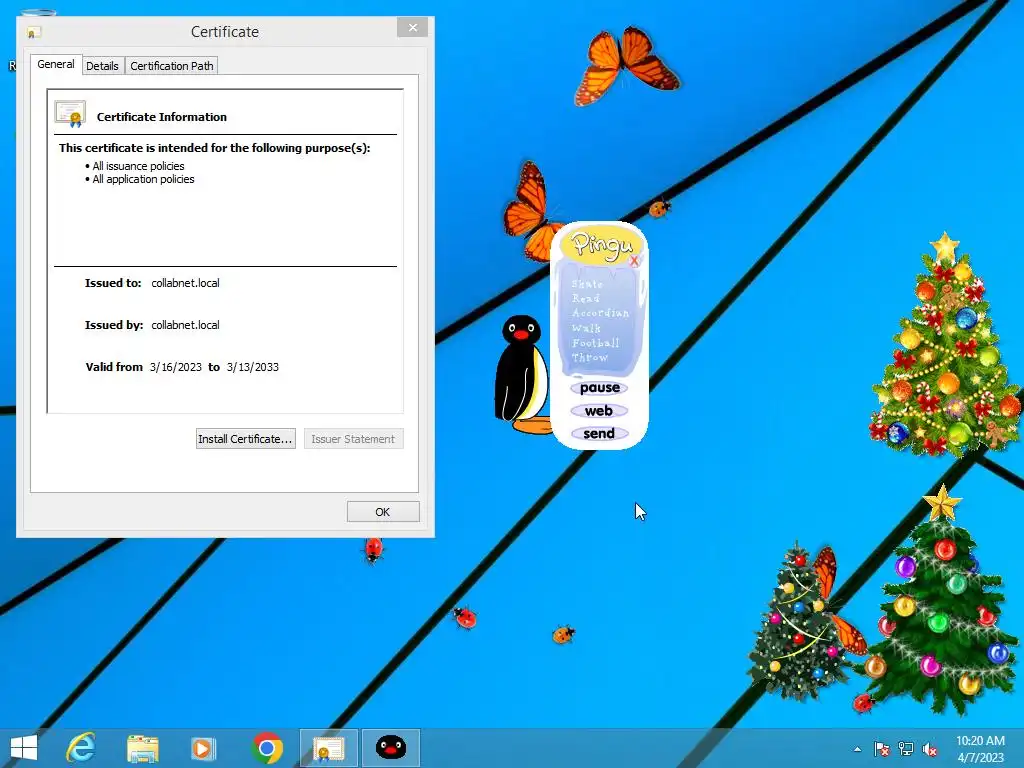Click Issued to value collabnet.local
This screenshot has width=1024, height=768.
(x=185, y=283)
